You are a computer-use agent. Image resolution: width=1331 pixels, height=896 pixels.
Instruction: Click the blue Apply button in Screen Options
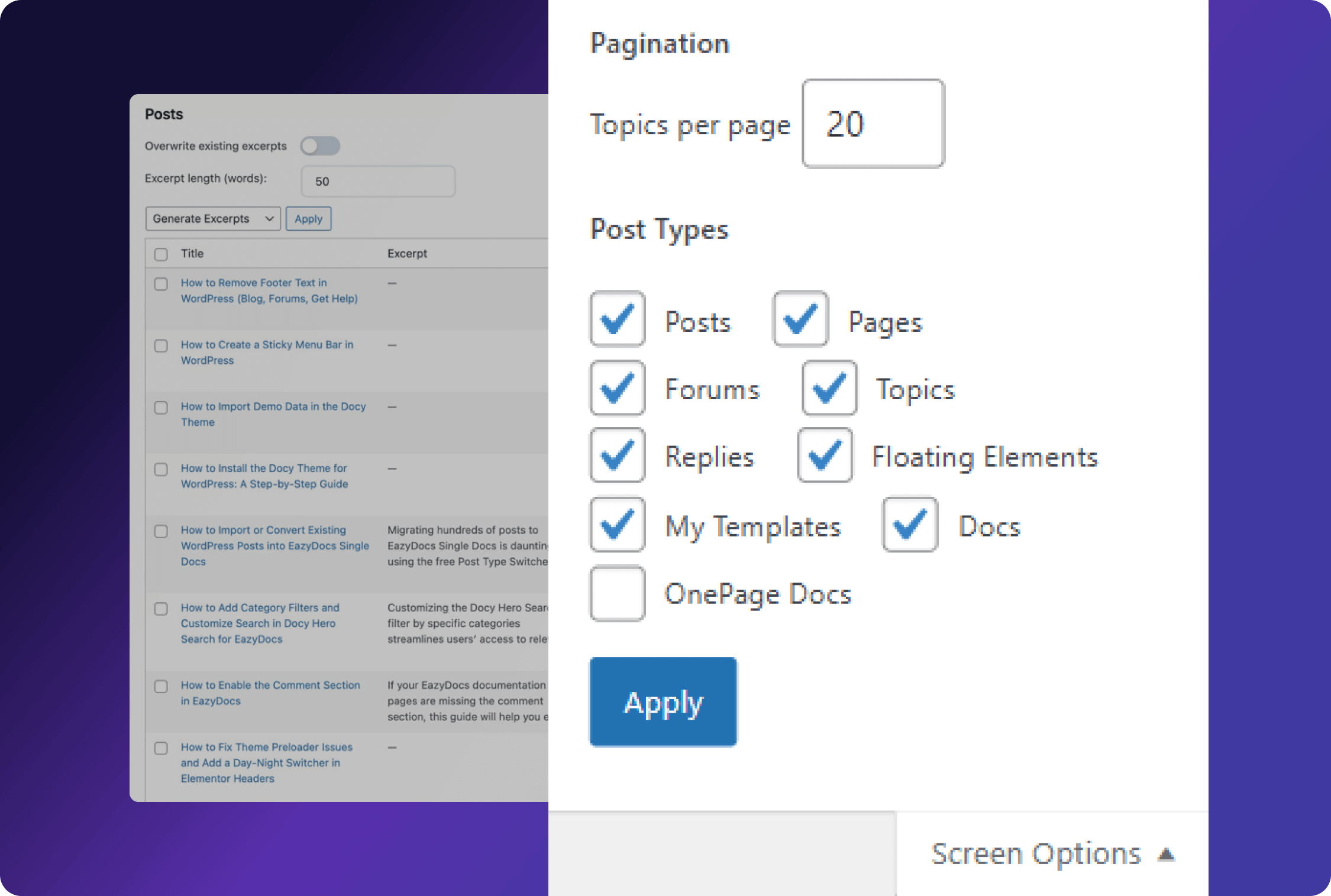click(663, 702)
